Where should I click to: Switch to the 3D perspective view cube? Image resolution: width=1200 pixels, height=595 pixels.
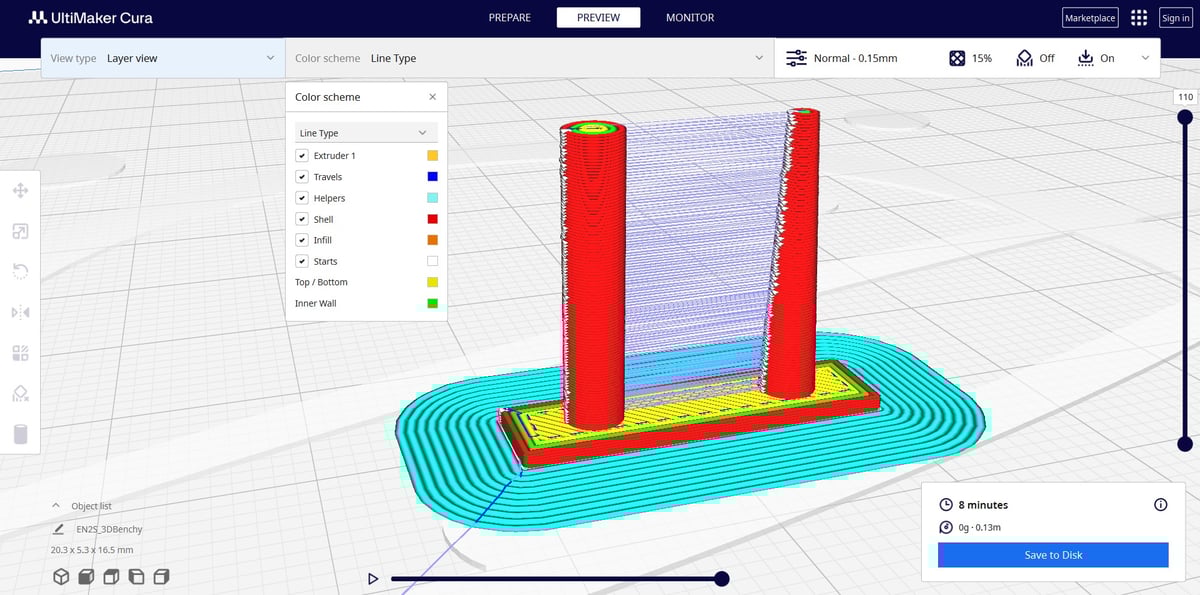(x=61, y=577)
